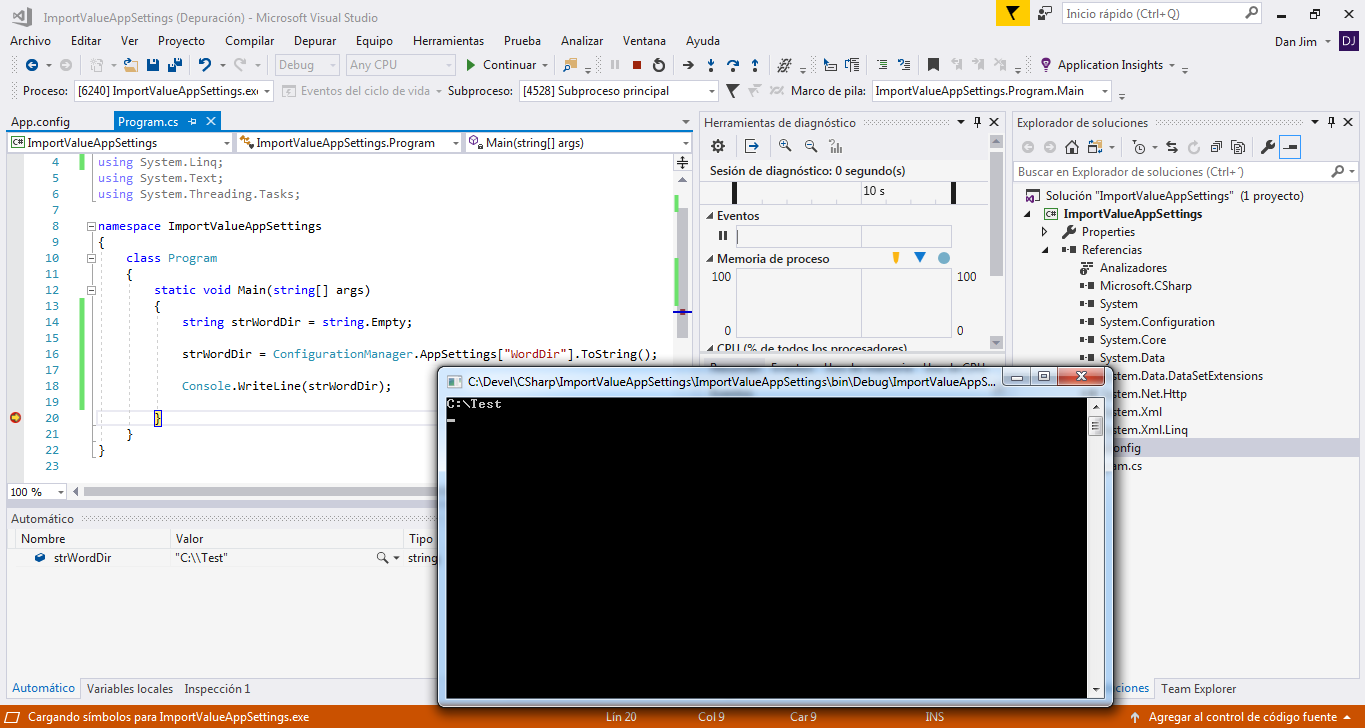Zoom in on the diagnostic timeline

point(785,146)
